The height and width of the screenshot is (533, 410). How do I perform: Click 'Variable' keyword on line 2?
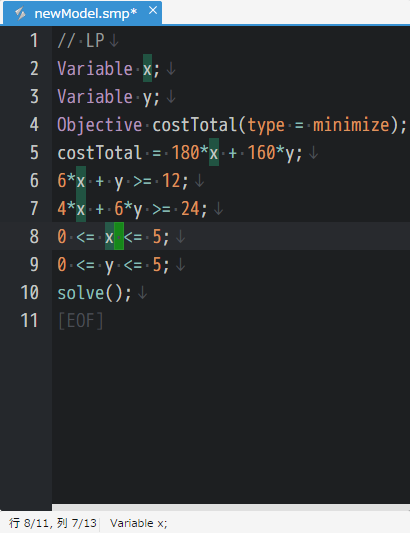click(x=95, y=69)
